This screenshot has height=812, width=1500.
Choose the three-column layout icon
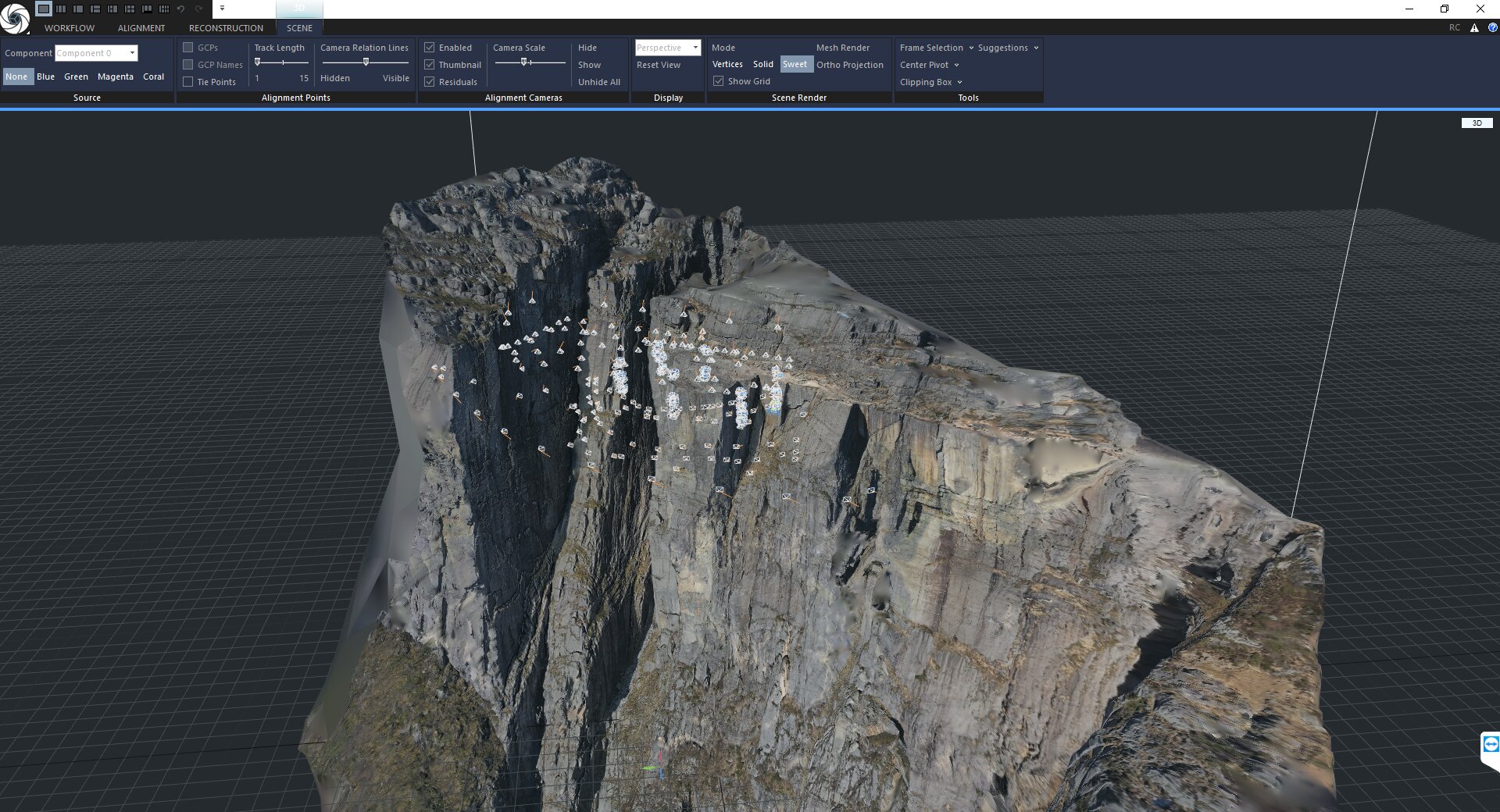click(x=61, y=9)
